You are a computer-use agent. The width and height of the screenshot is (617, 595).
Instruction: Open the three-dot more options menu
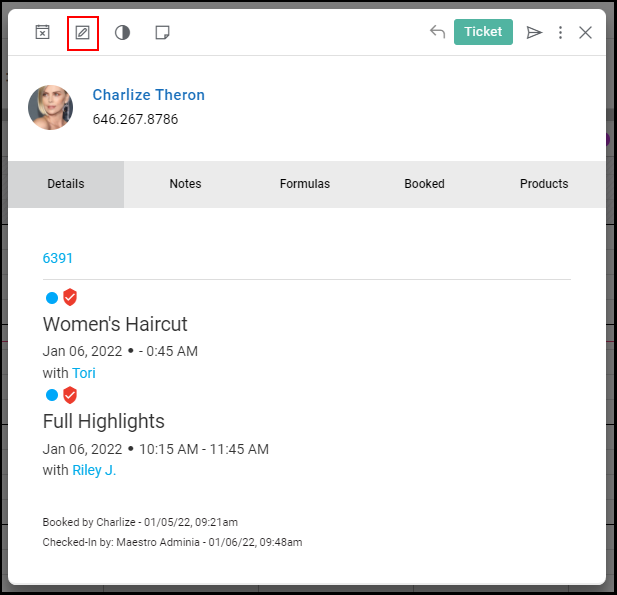click(x=560, y=33)
